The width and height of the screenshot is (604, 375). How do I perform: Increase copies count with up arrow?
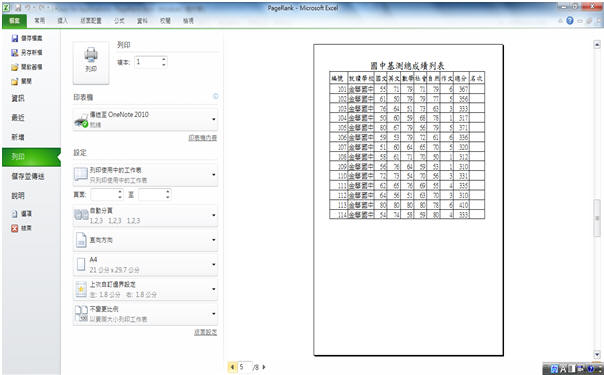[x=164, y=59]
